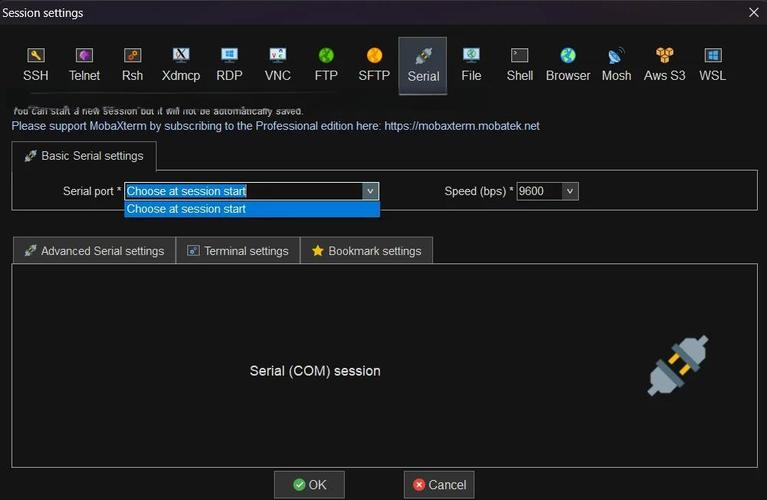Viewport: 767px width, 500px height.
Task: Confirm with the OK button
Action: (x=309, y=485)
